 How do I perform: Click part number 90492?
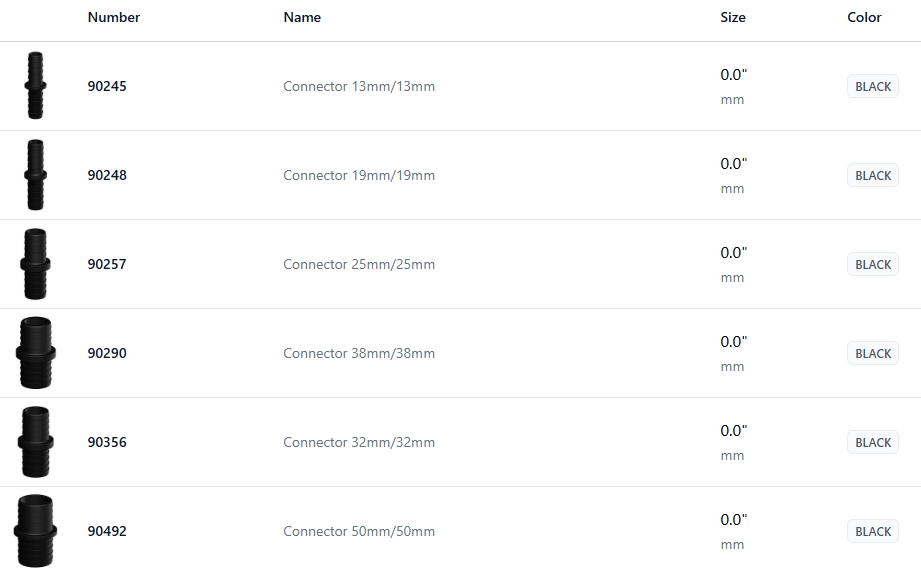click(x=107, y=532)
